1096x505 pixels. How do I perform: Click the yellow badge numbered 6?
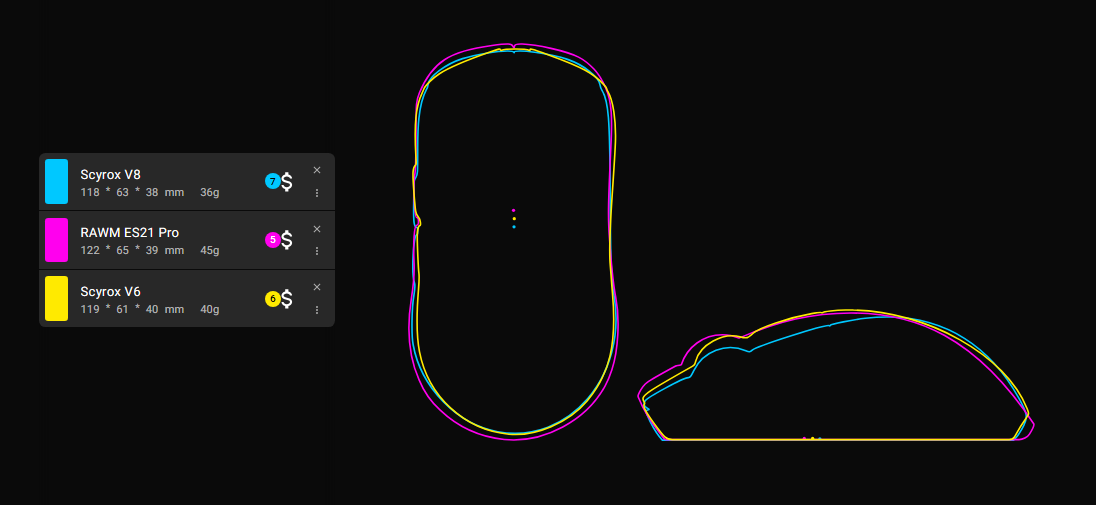click(x=272, y=299)
